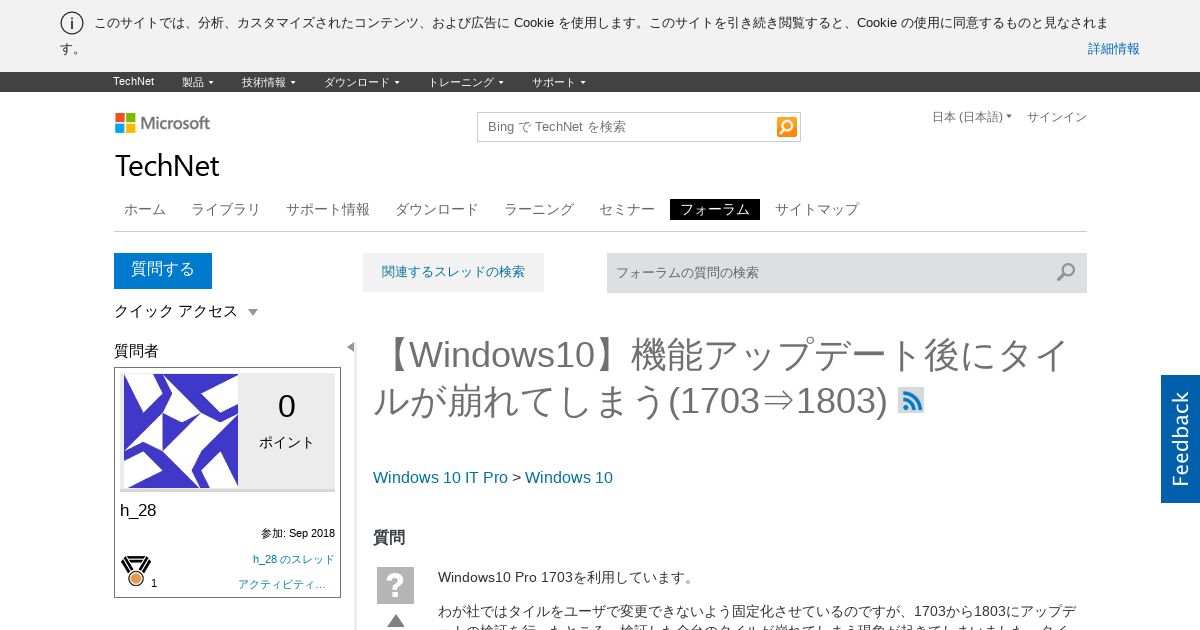Open the Windows 10 IT Pro breadcrumb link

(440, 477)
